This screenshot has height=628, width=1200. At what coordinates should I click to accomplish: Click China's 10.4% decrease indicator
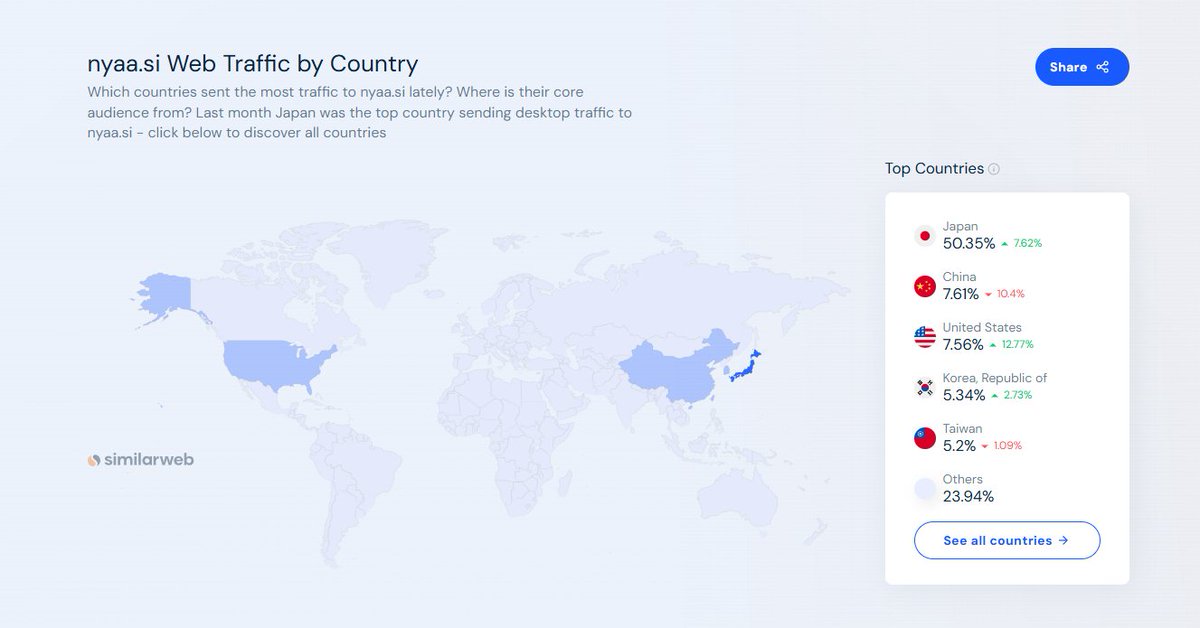(x=1005, y=294)
